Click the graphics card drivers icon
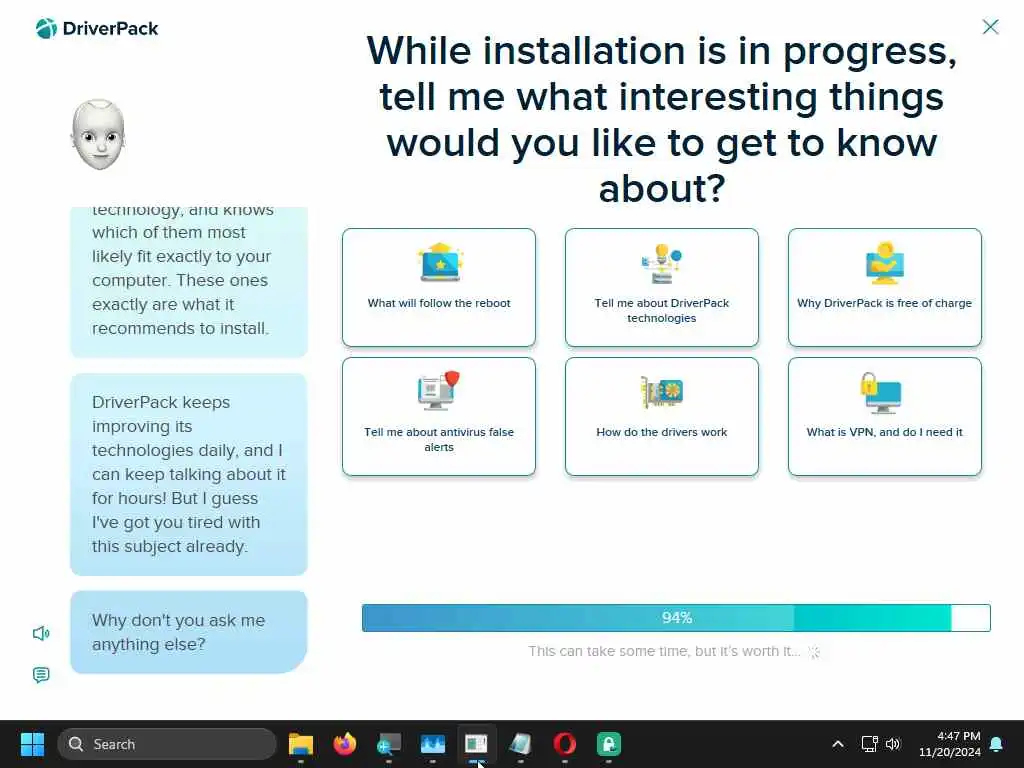This screenshot has width=1024, height=768. [662, 392]
